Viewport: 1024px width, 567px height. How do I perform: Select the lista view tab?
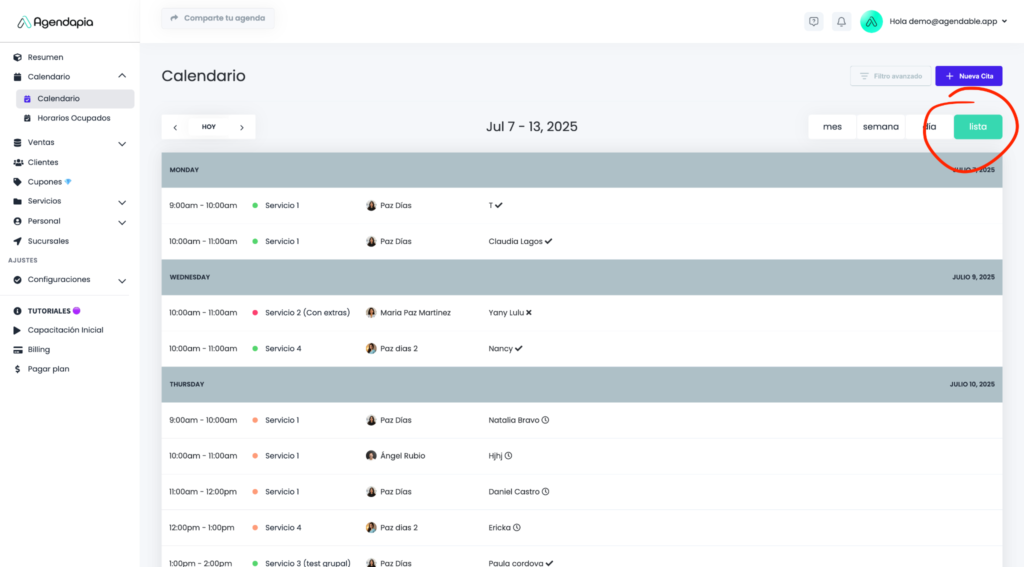point(977,127)
